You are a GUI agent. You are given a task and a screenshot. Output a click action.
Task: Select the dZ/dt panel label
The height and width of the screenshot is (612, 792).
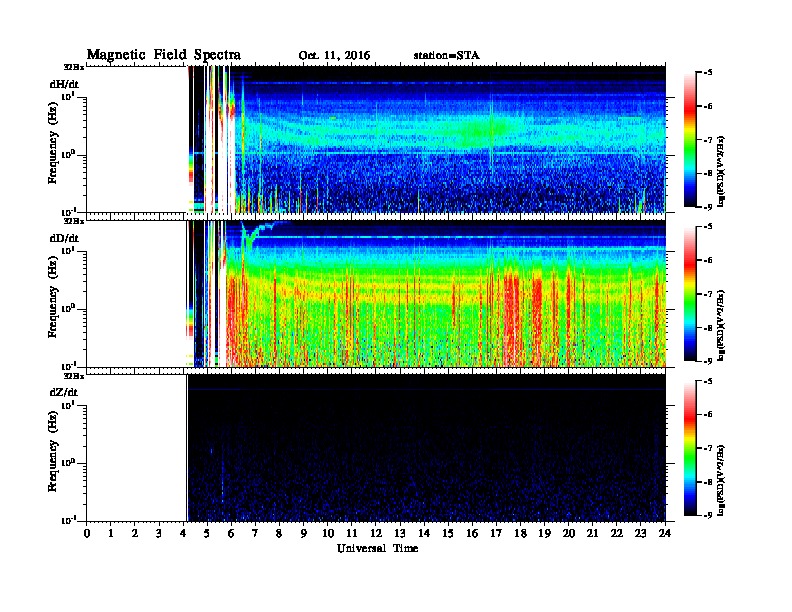point(64,392)
